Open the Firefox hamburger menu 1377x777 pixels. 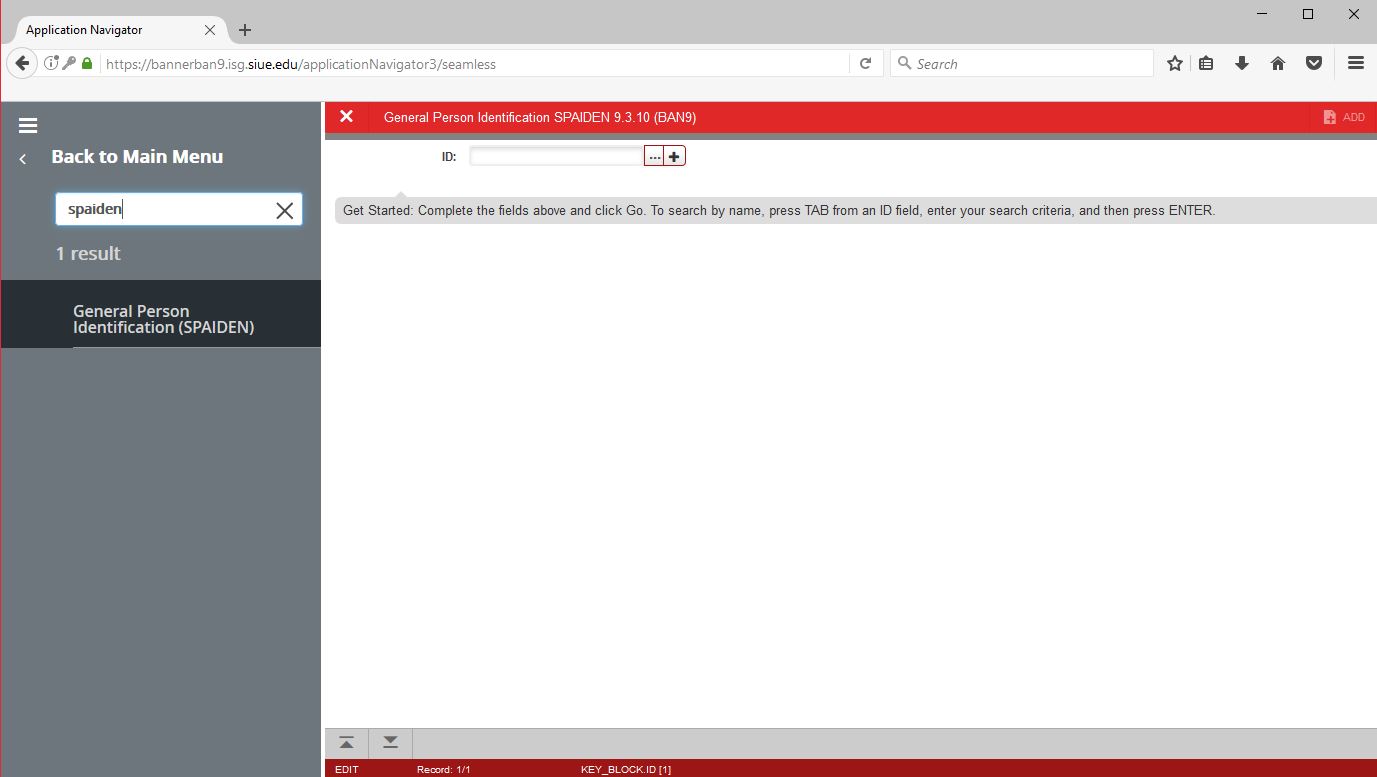[1355, 64]
